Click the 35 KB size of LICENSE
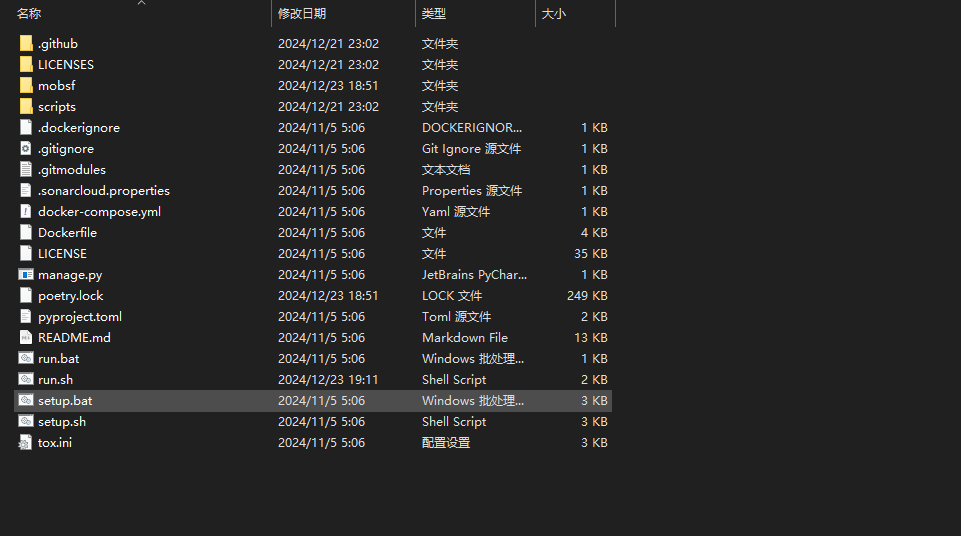The height and width of the screenshot is (536, 961). (x=591, y=253)
